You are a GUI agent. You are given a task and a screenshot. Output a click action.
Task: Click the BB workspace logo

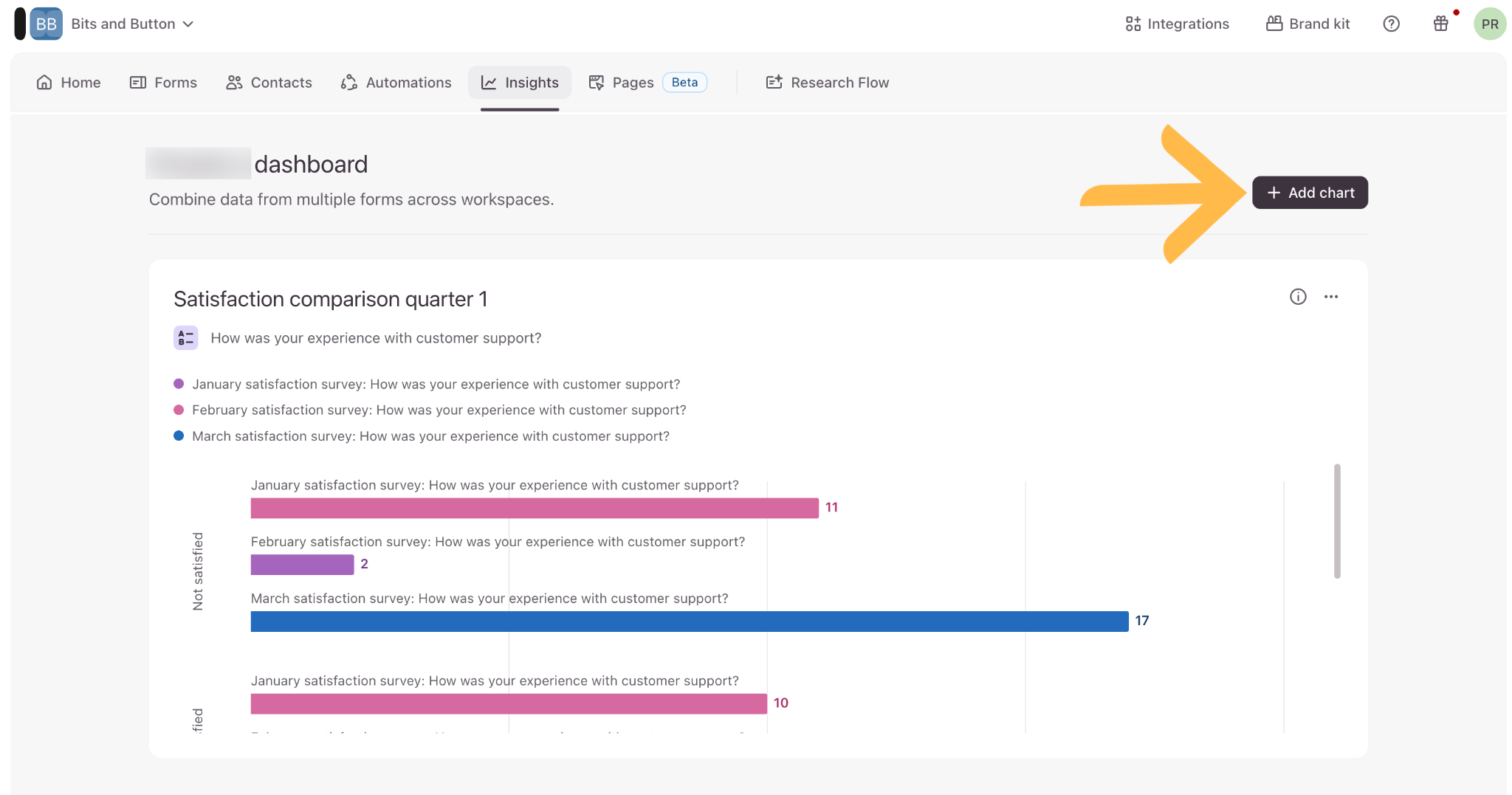click(x=46, y=24)
